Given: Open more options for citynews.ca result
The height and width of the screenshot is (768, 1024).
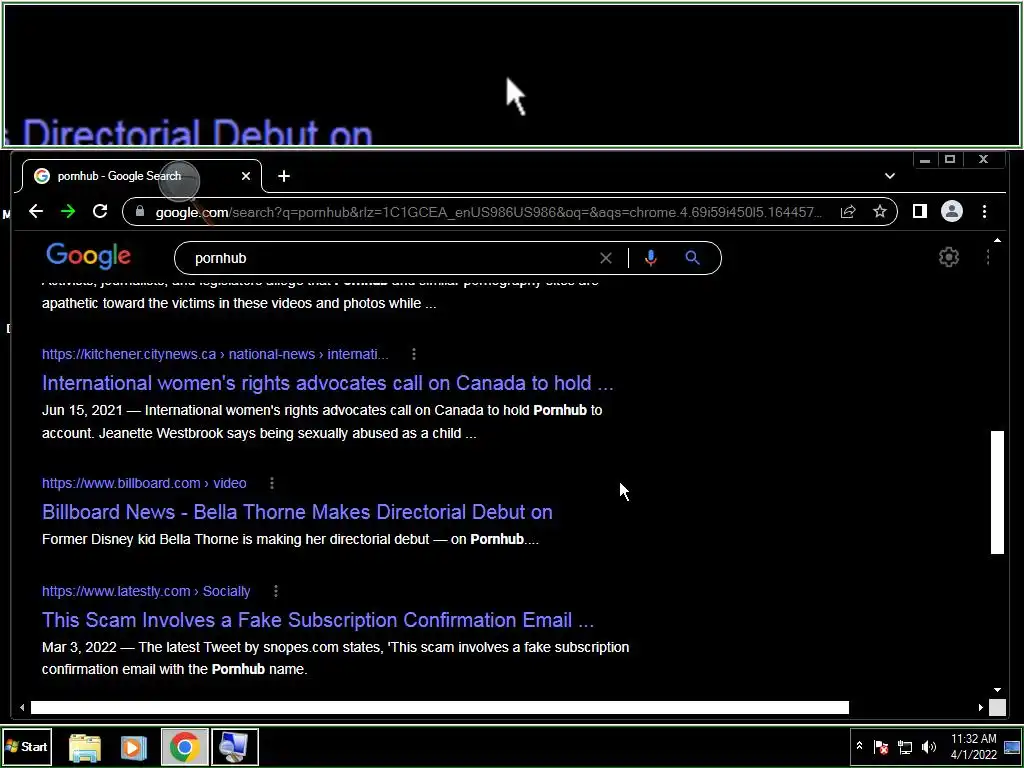Looking at the screenshot, I should click(x=413, y=354).
